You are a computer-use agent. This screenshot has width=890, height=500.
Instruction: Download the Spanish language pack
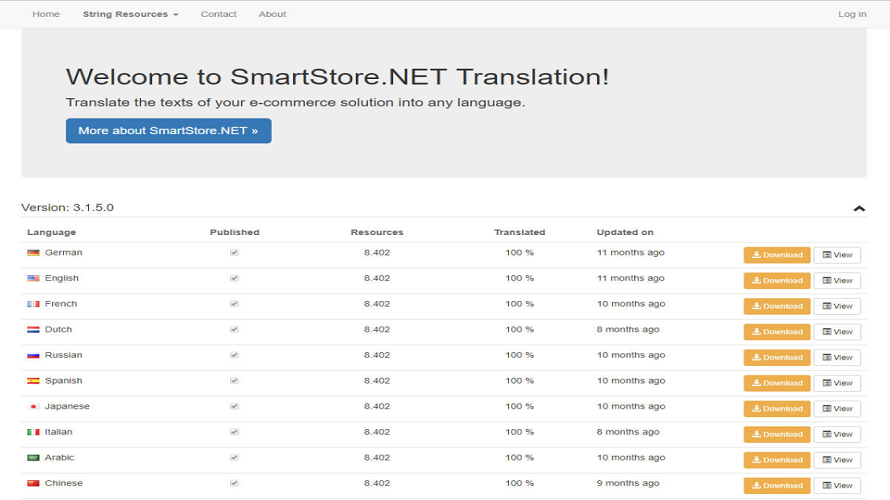[x=777, y=383]
